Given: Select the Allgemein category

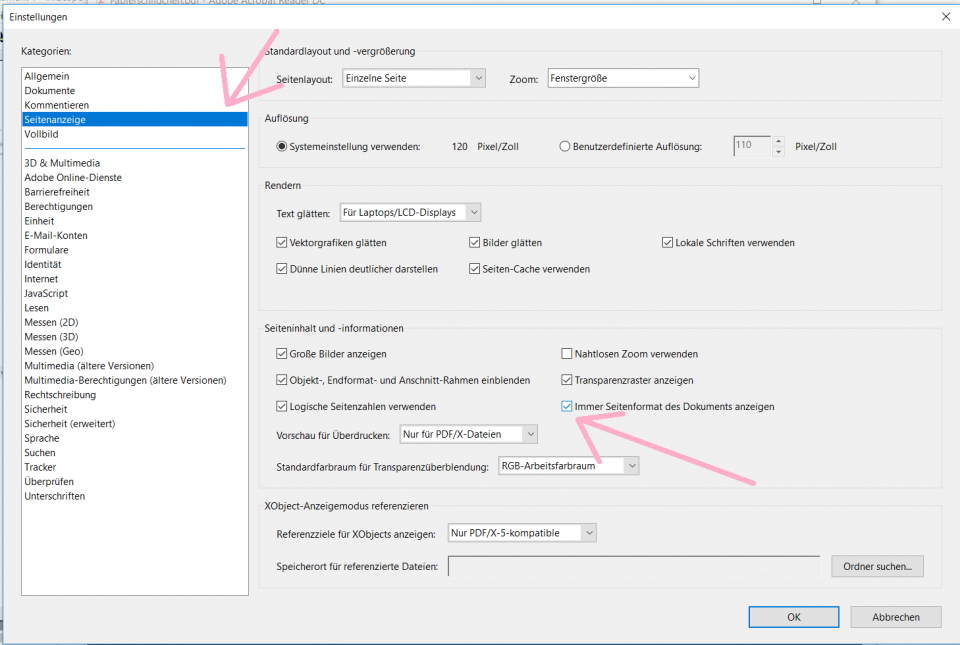Looking at the screenshot, I should pos(47,76).
